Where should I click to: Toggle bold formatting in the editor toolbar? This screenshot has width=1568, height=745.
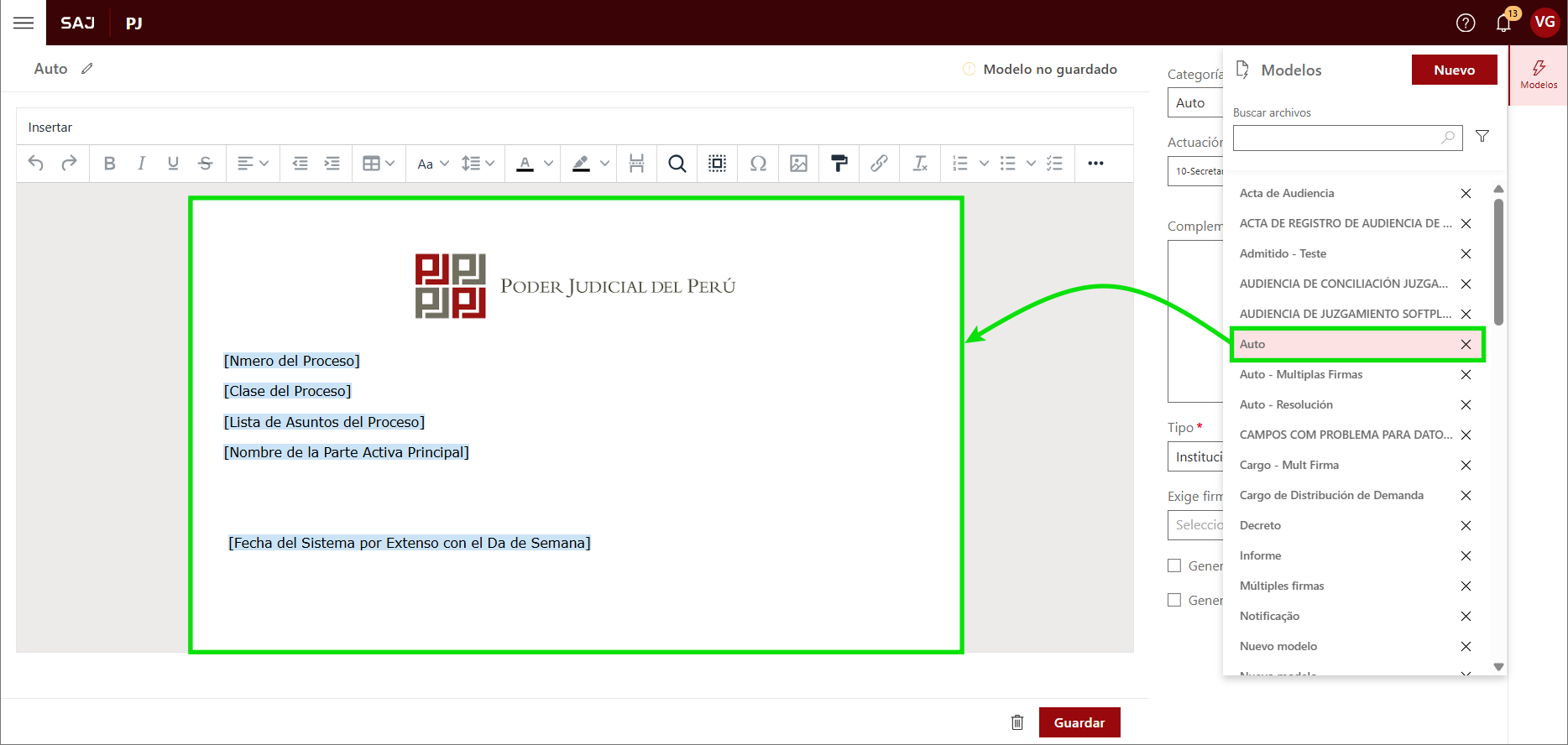coord(109,164)
